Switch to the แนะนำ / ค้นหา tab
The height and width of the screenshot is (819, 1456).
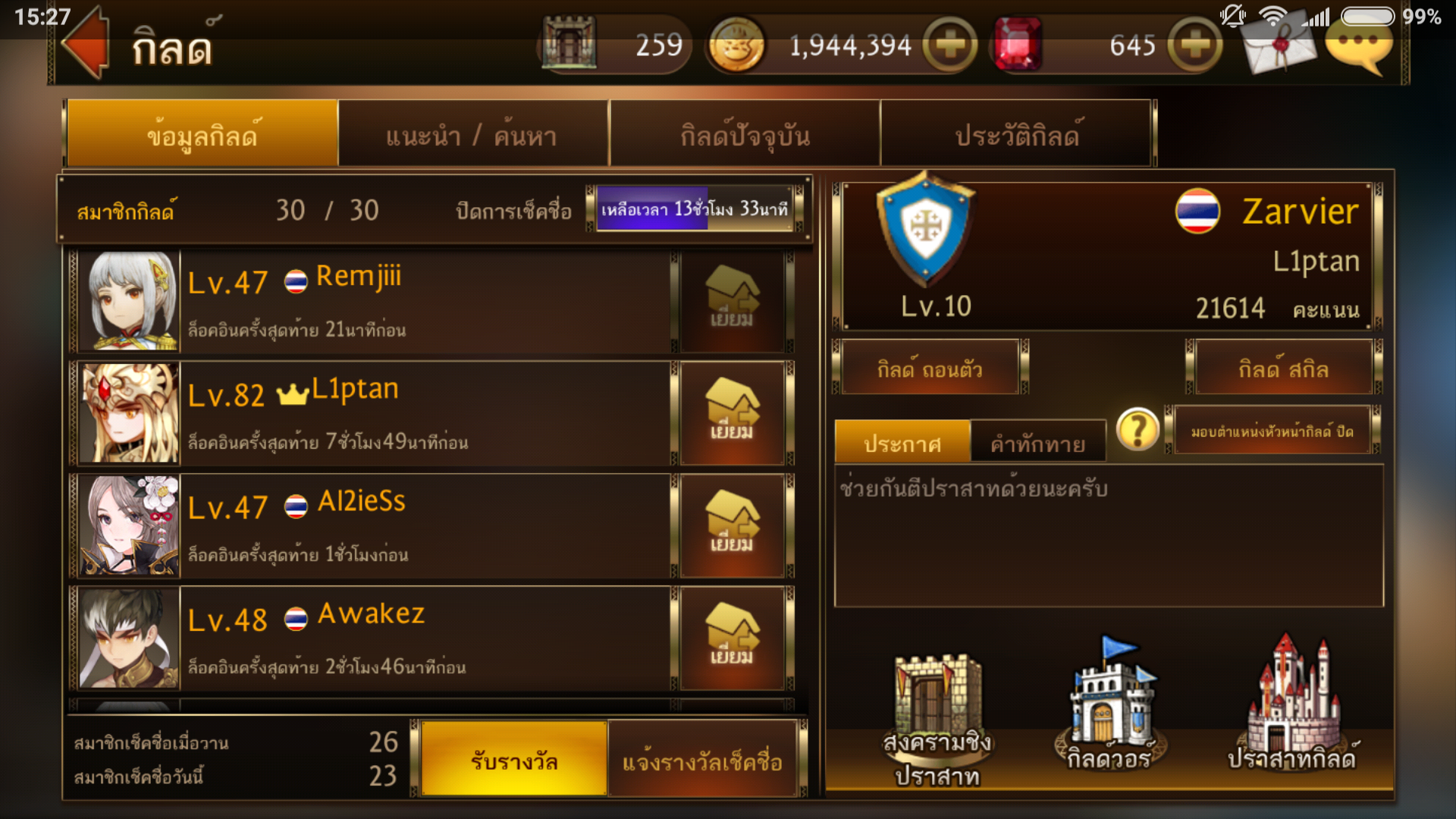pyautogui.click(x=472, y=134)
